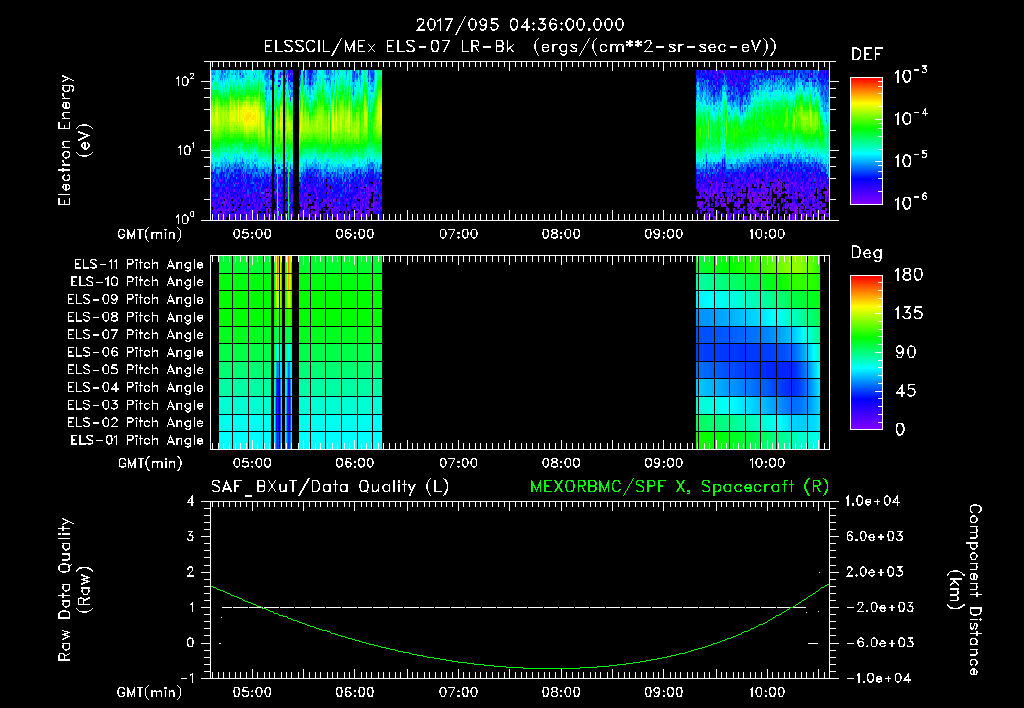Select the ELS-01 Pitch Angle row label
The image size is (1024, 708).
137,440
